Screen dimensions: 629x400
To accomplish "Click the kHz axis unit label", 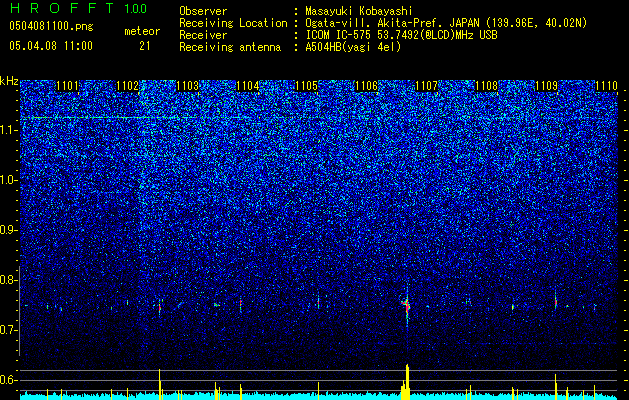I will coord(9,81).
